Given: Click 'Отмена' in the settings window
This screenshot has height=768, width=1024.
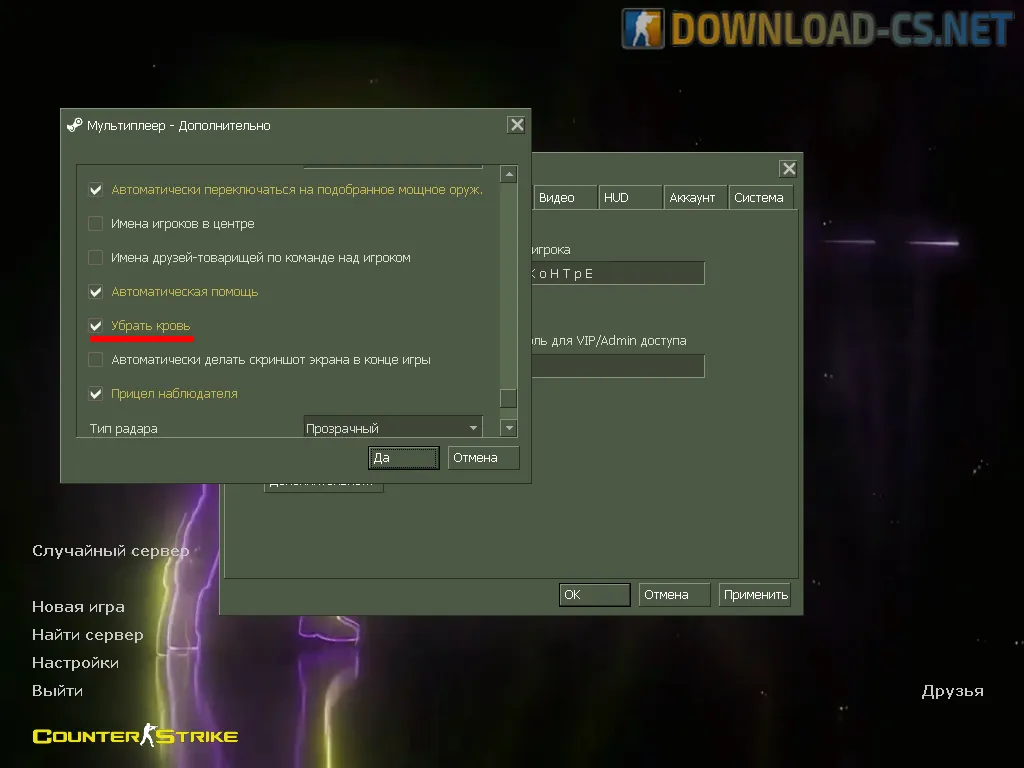Looking at the screenshot, I should tap(674, 595).
